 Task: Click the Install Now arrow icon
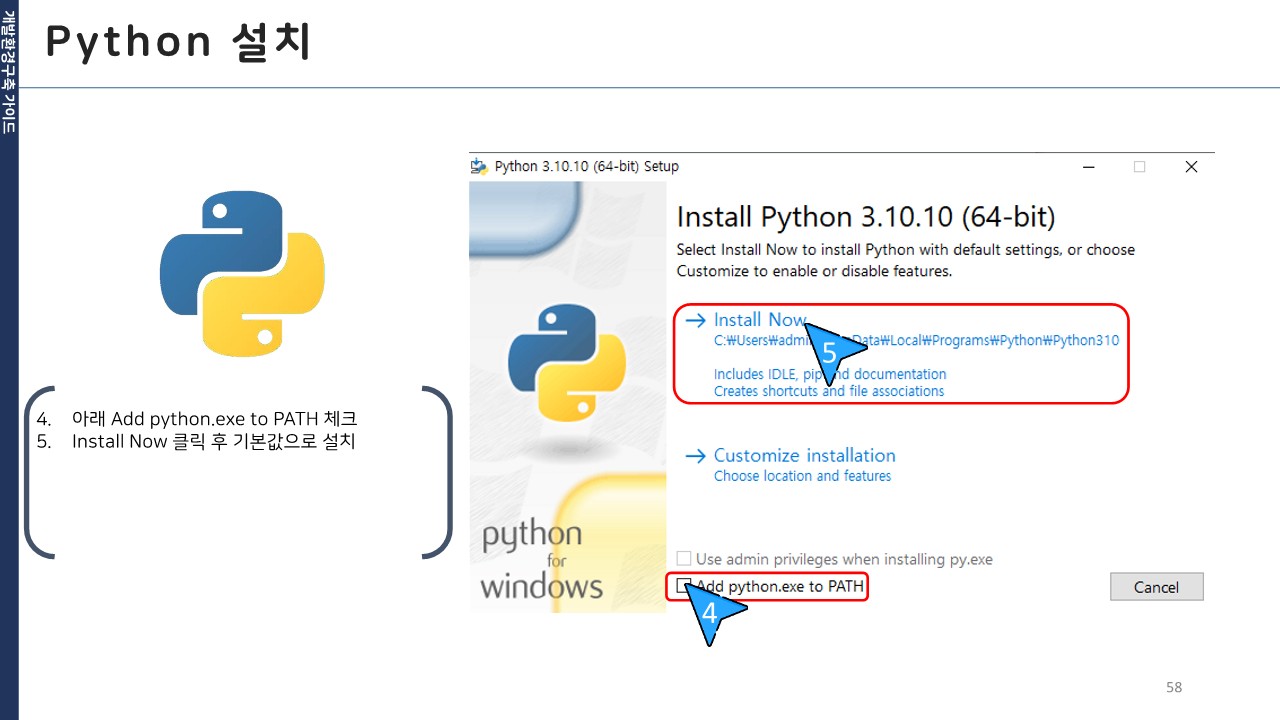[695, 321]
